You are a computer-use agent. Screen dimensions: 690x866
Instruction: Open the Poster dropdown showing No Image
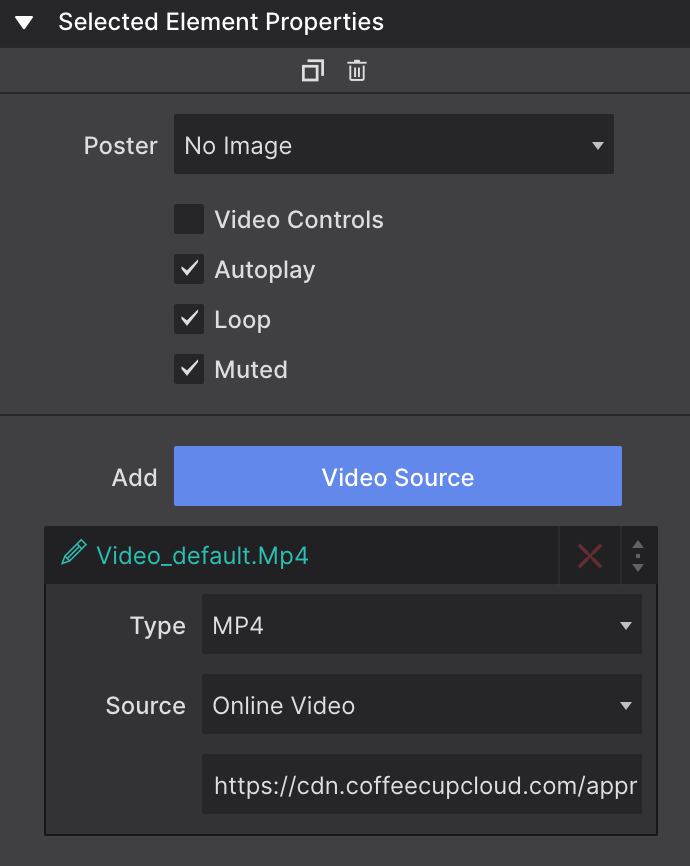click(x=394, y=144)
